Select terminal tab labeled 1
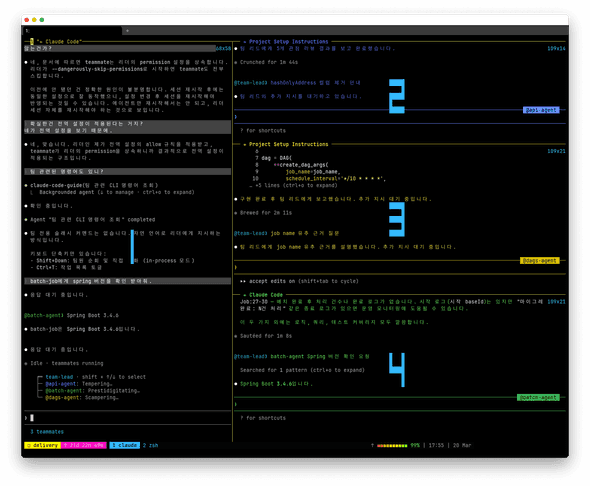590x486 pixels. tap(73, 31)
